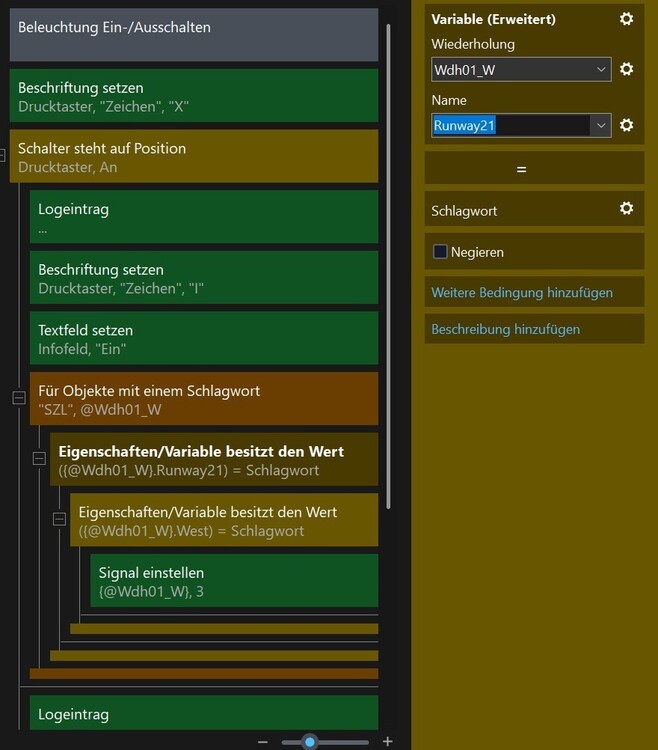This screenshot has width=658, height=750.
Task: Click into the Runway21 name input field
Action: point(510,126)
